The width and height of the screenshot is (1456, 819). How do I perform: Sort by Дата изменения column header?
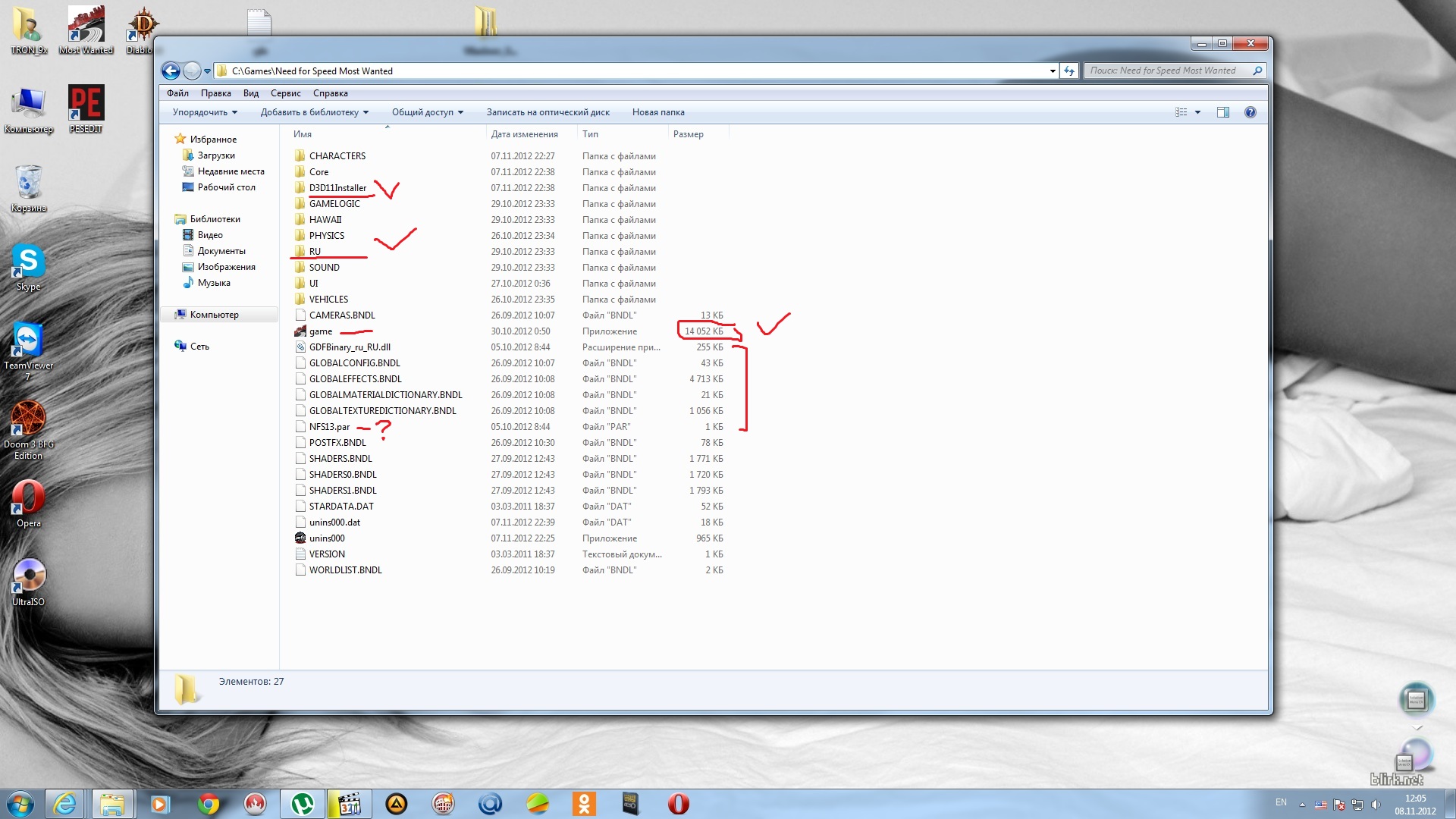point(524,134)
